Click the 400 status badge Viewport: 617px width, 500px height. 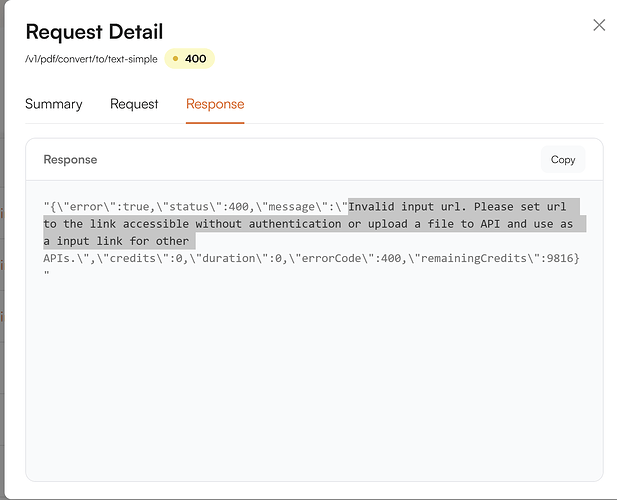[x=190, y=59]
